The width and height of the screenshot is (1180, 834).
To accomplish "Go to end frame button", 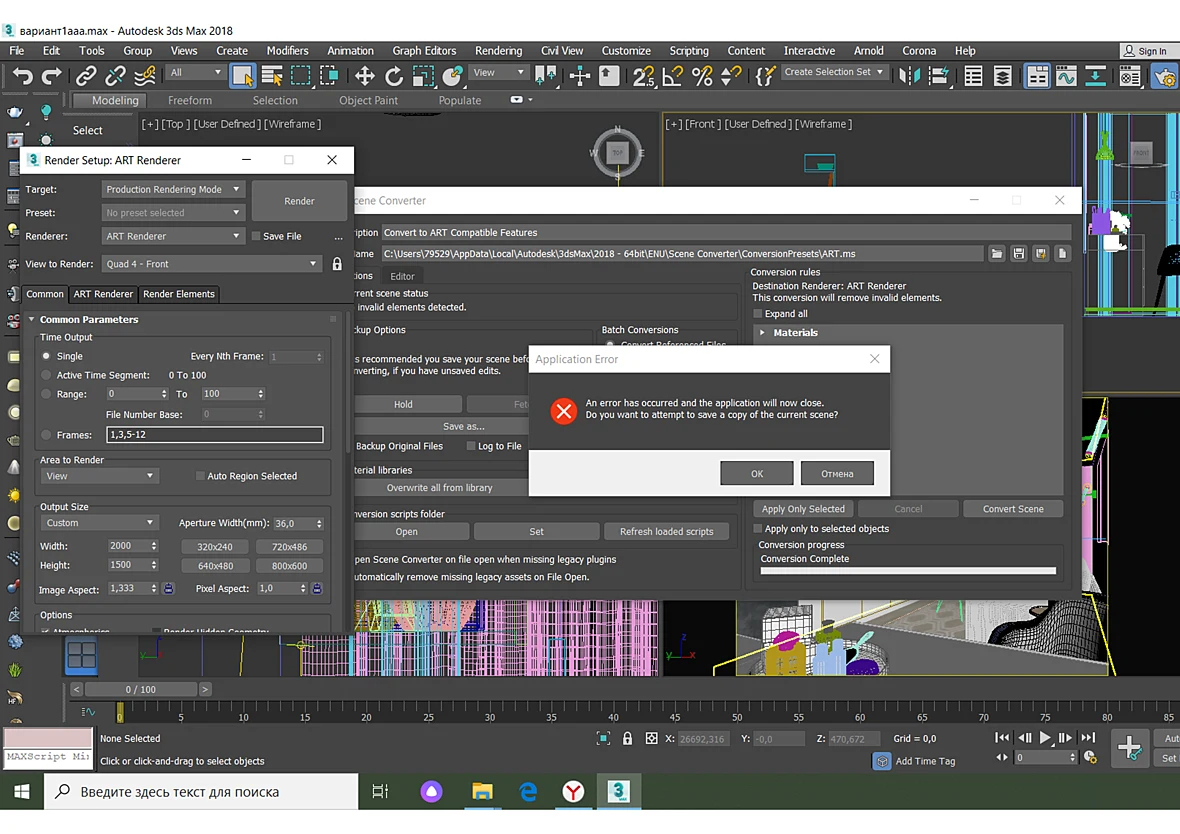I will 1089,738.
